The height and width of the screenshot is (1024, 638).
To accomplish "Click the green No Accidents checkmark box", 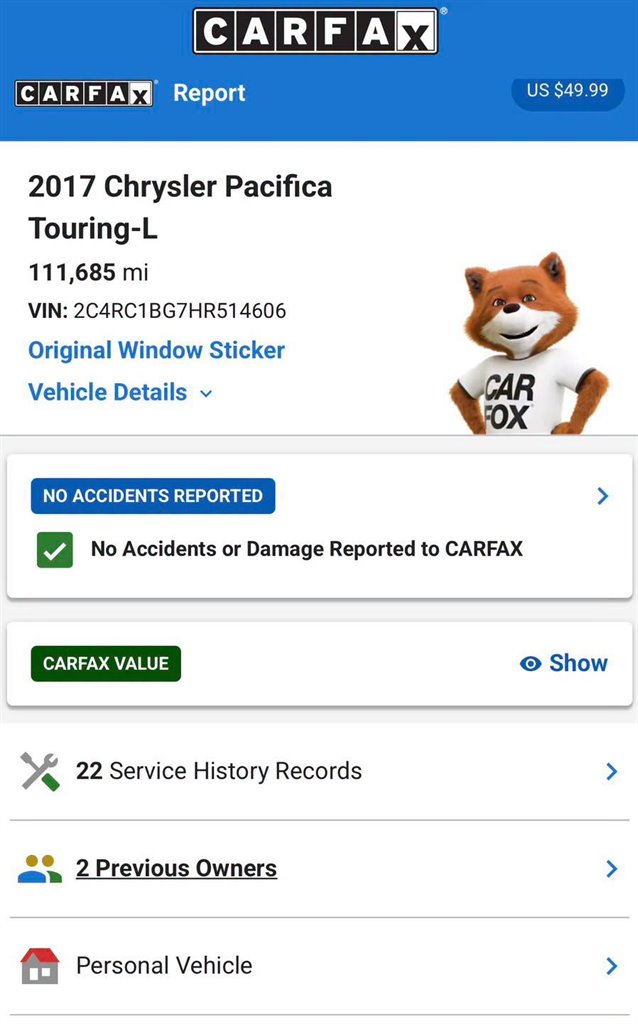I will tap(55, 550).
